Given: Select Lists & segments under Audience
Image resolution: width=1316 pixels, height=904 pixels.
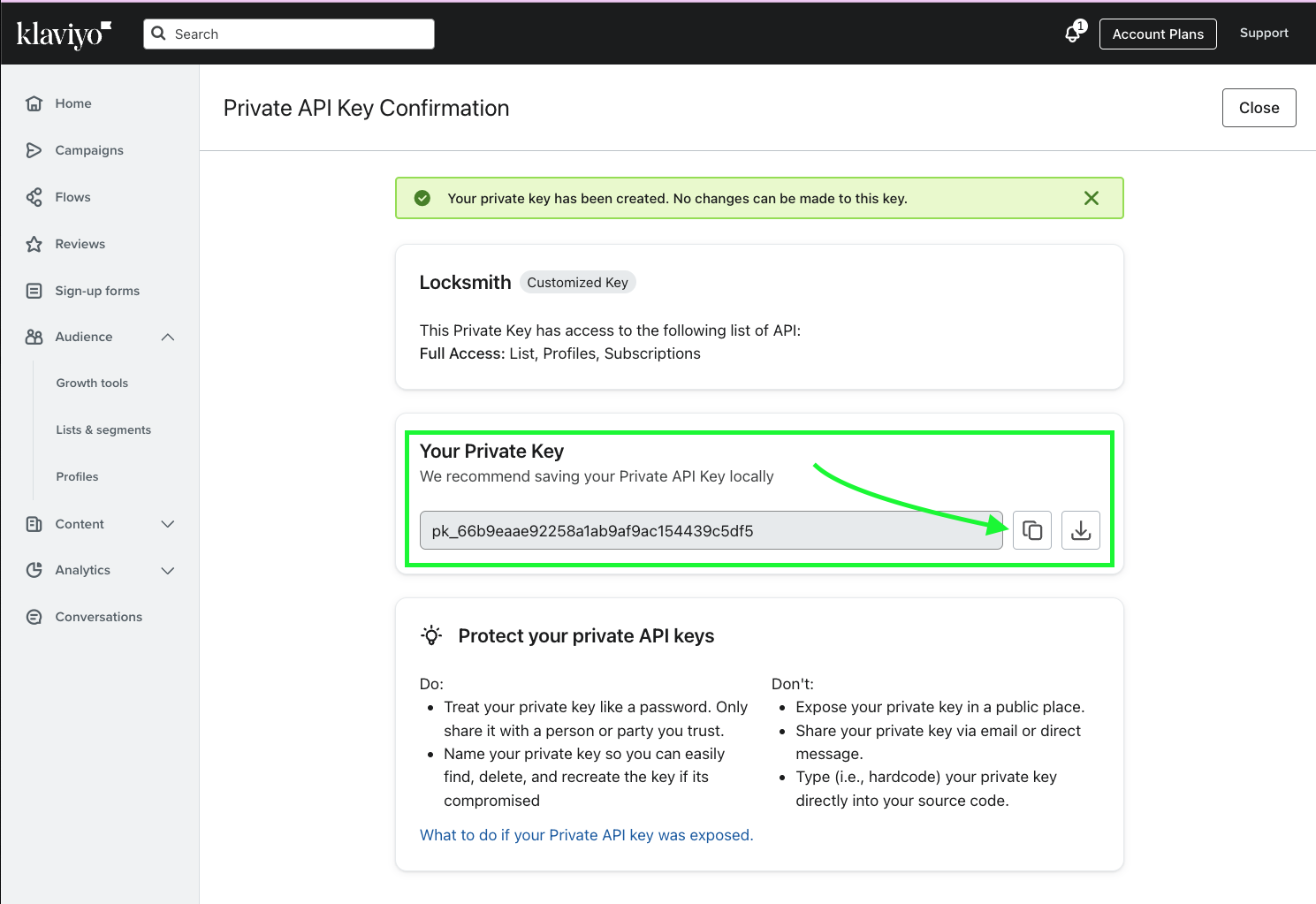Looking at the screenshot, I should coord(103,429).
